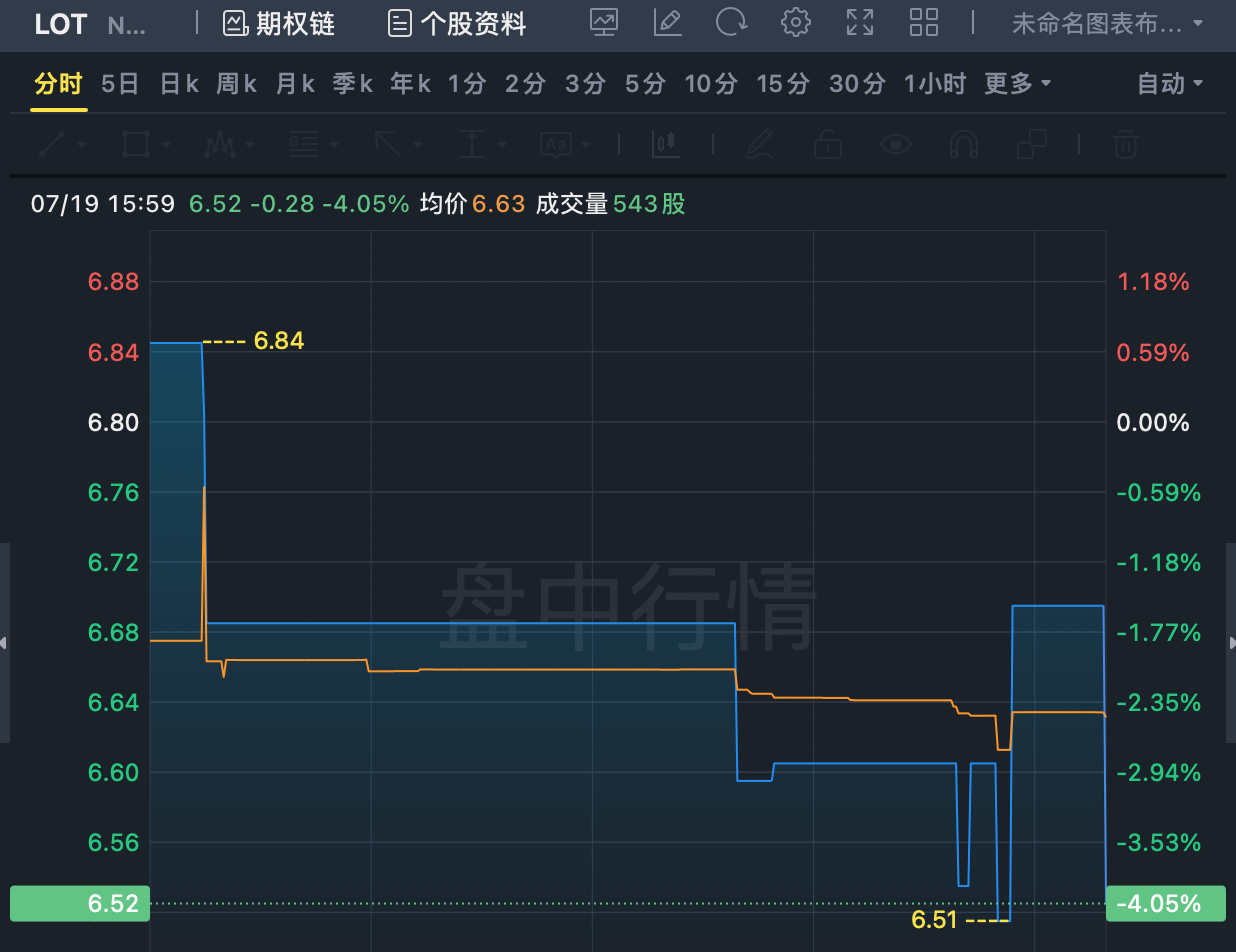Viewport: 1236px width, 952px height.
Task: Click the LOT ticker symbol
Action: coord(61,24)
